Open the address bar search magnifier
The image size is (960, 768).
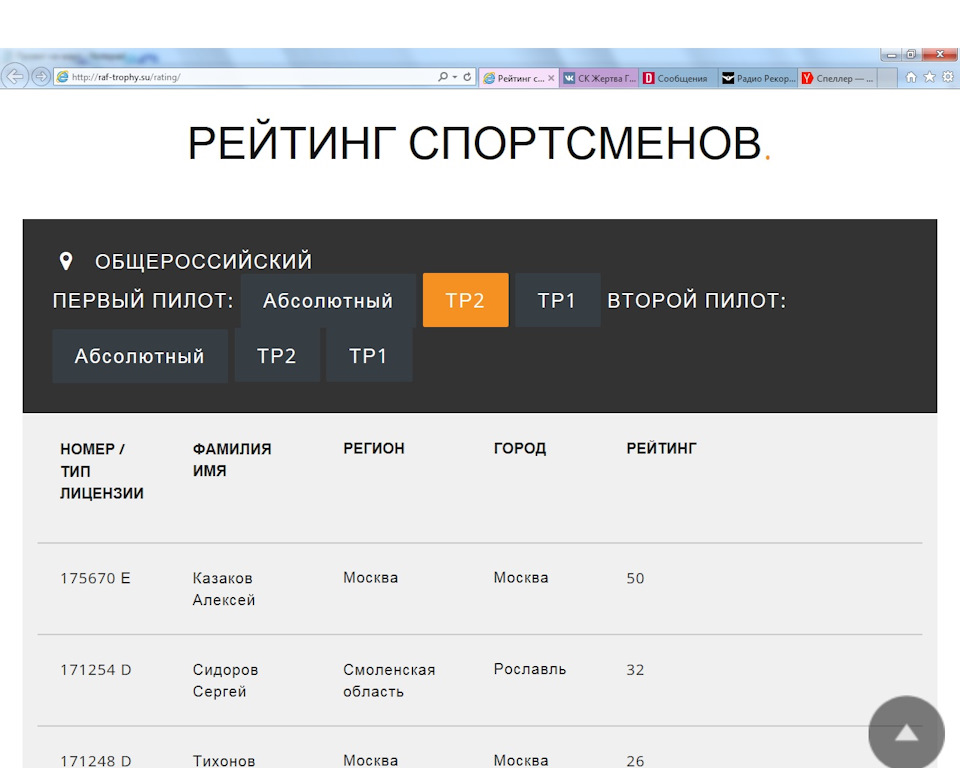tap(443, 77)
